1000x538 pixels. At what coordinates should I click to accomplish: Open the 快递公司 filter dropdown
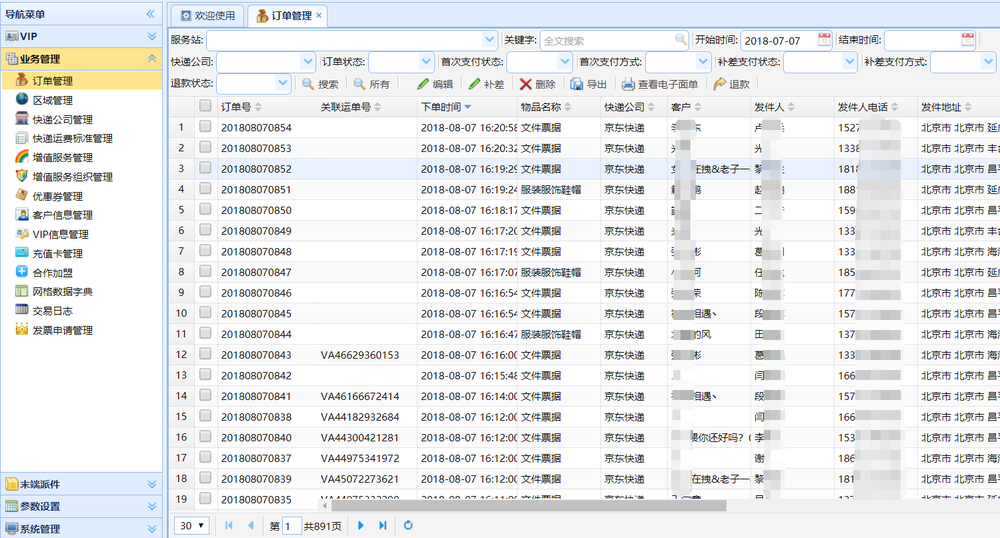click(x=307, y=62)
